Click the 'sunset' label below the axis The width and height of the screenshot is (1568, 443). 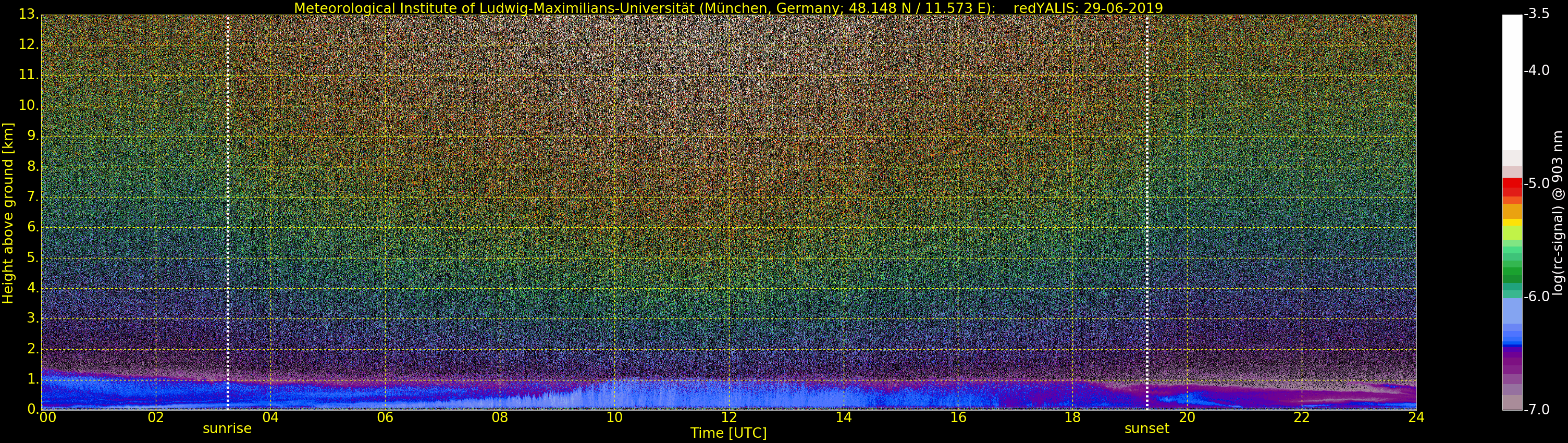[x=1147, y=428]
